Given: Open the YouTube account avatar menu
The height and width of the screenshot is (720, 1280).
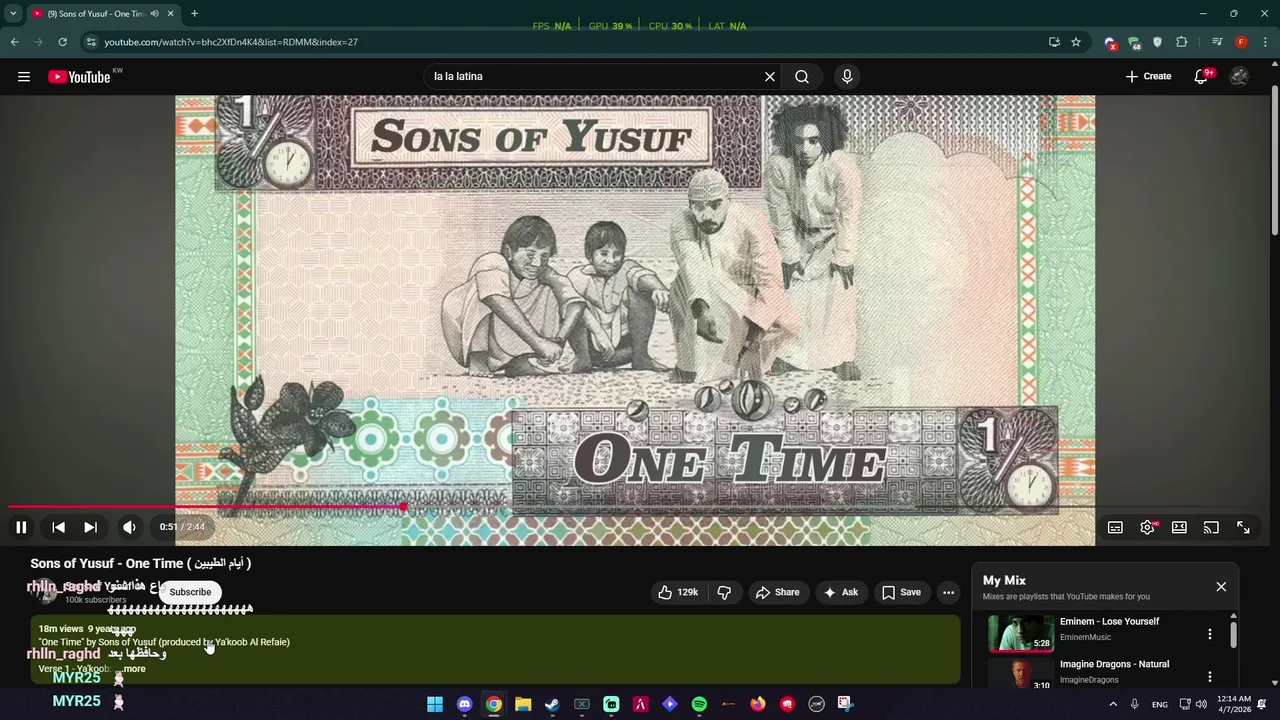Looking at the screenshot, I should pos(1239,77).
